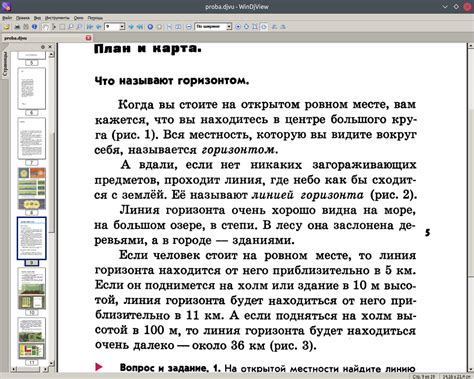This screenshot has height=379, width=474.
Task: Click the page indicator 'Стр. 9 из 21' in status bar
Action: (x=424, y=376)
